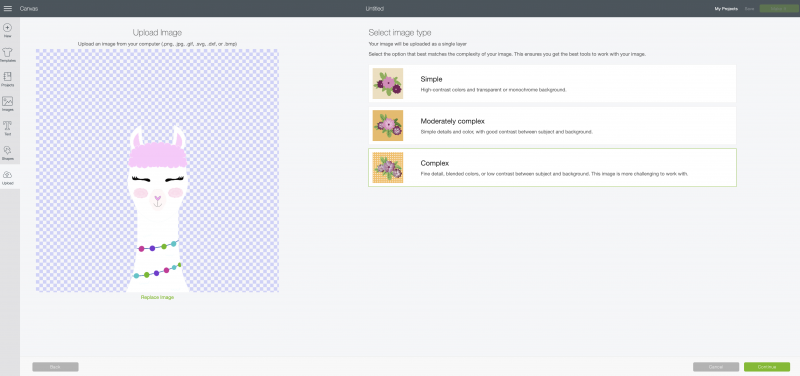
Task: Click the Upload Image heading
Action: (157, 33)
